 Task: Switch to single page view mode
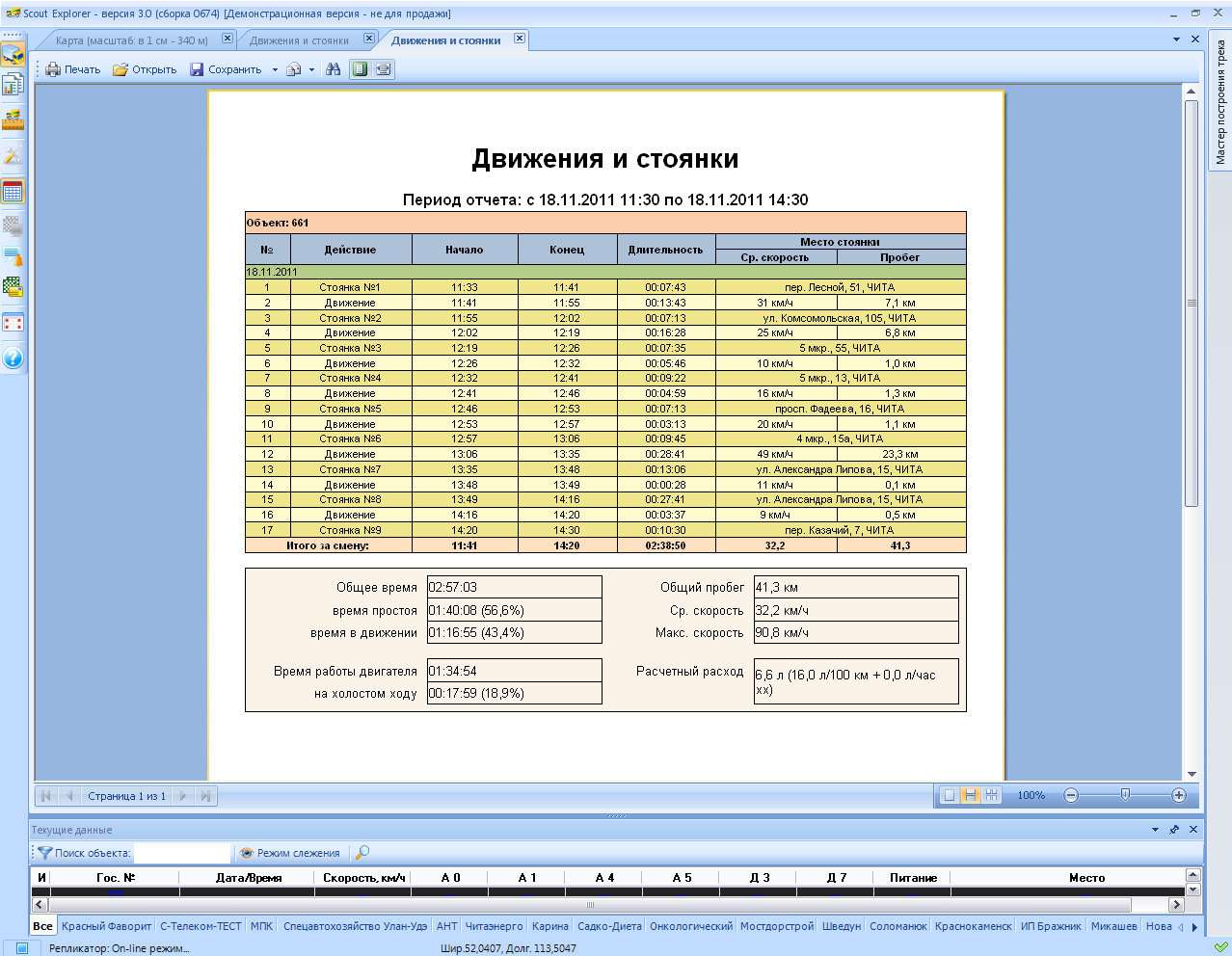[950, 795]
